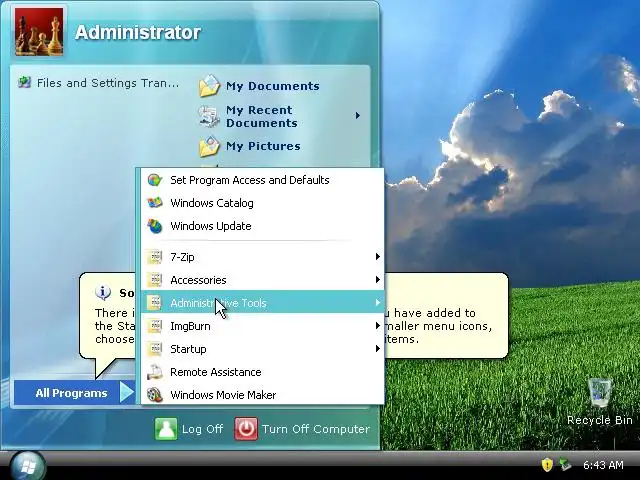Expand the My Recent Documents arrow

pyautogui.click(x=358, y=116)
